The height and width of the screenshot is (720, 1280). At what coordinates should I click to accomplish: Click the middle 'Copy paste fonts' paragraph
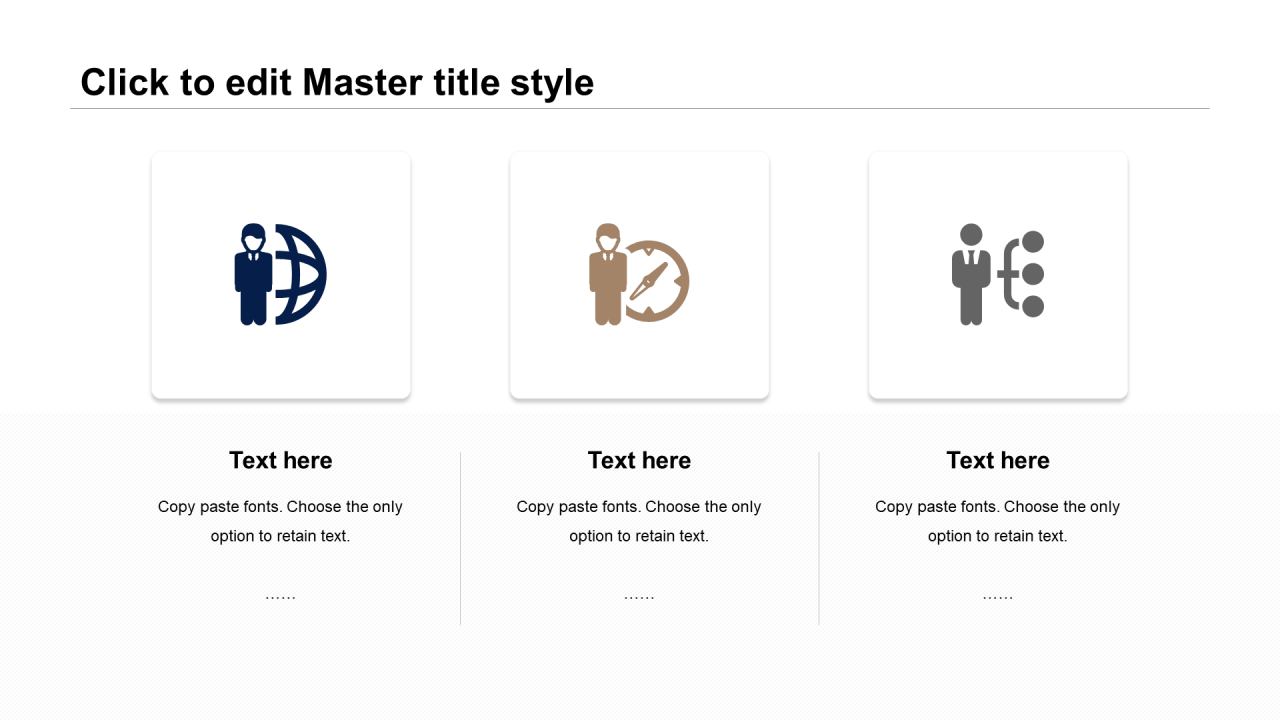639,521
